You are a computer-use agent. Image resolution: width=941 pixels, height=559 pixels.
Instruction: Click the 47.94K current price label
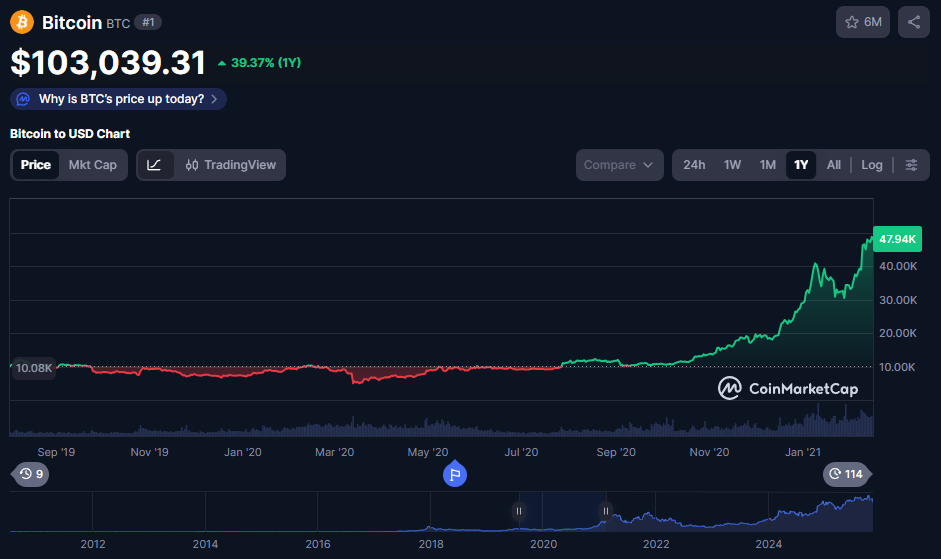click(897, 239)
